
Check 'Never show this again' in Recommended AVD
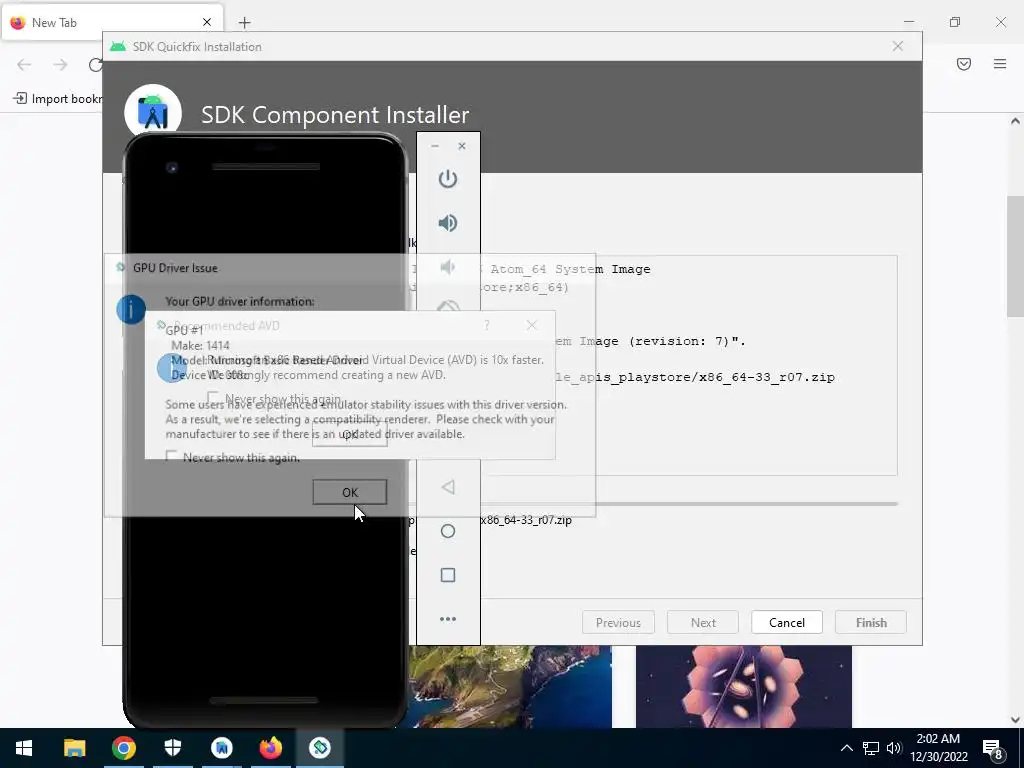[x=213, y=398]
